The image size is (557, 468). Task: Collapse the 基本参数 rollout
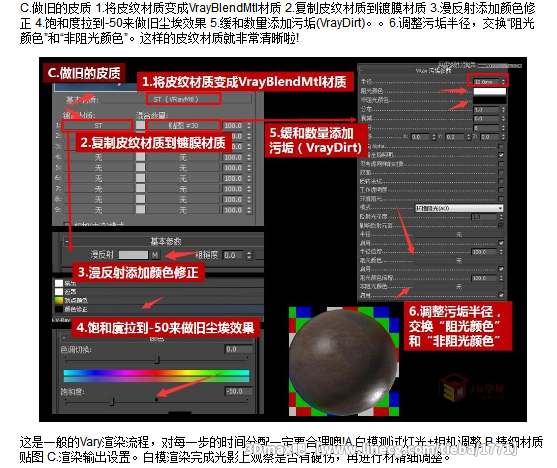(x=66, y=241)
